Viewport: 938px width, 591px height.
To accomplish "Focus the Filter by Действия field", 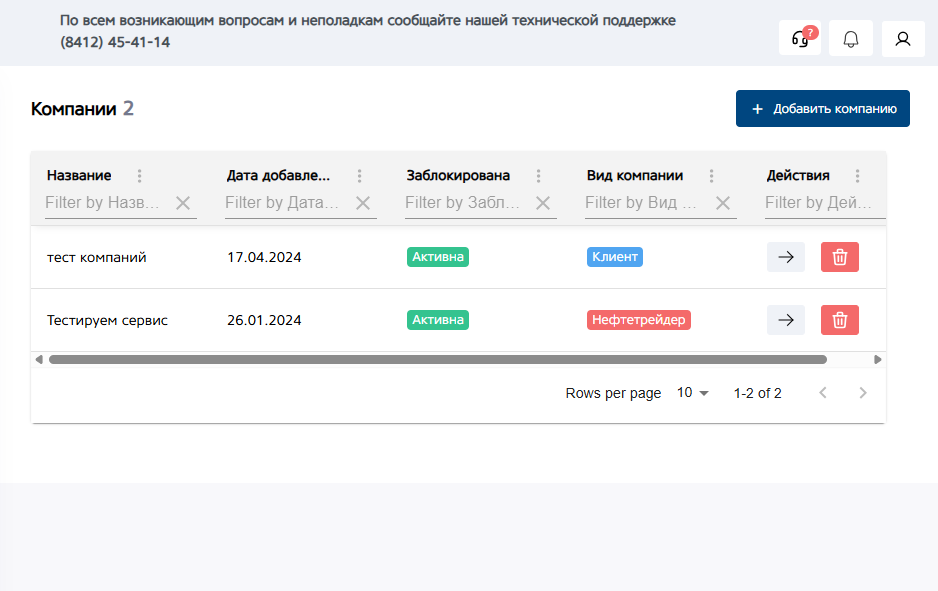I will (x=825, y=203).
